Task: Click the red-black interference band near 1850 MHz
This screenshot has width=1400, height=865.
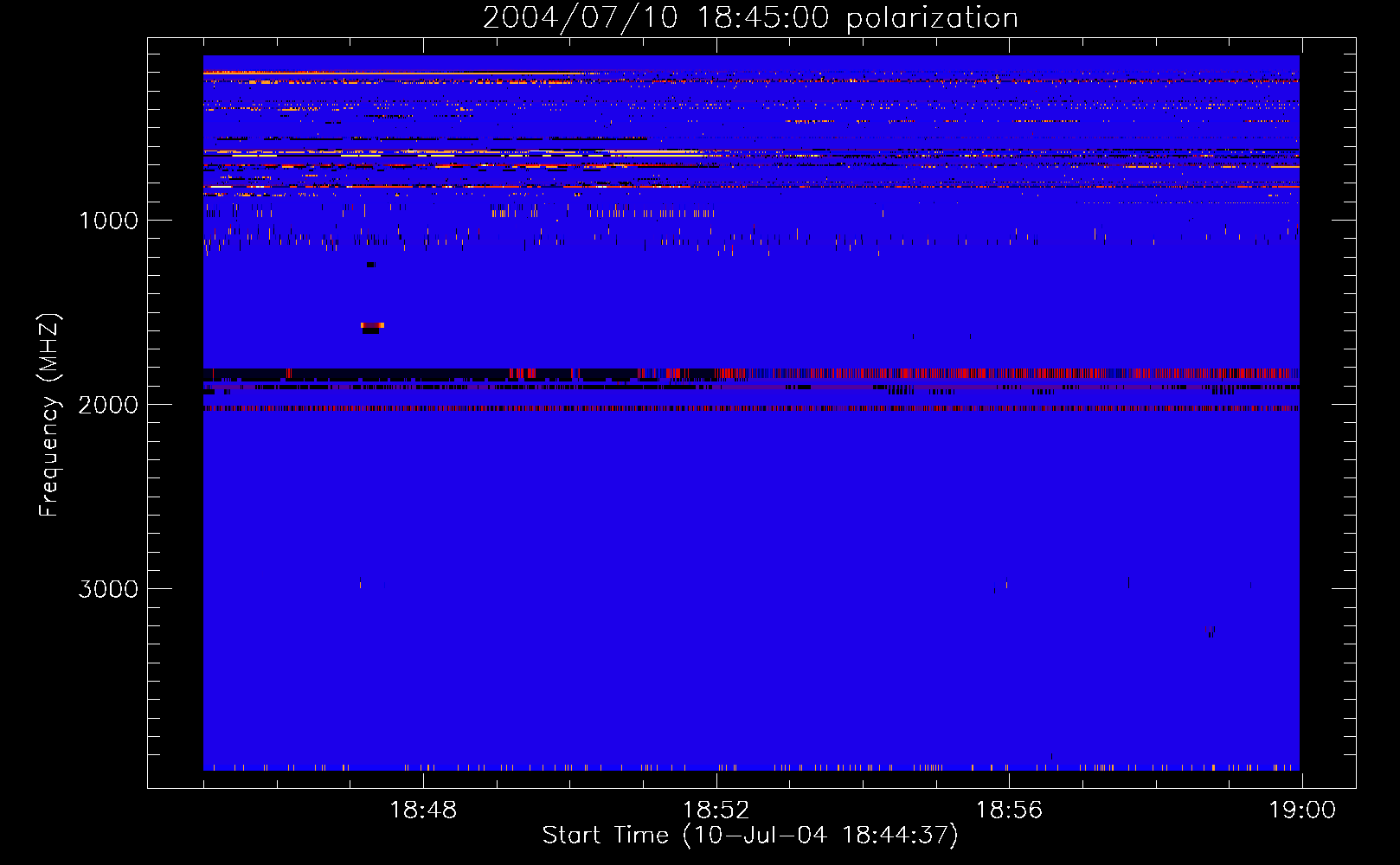Action: click(751, 374)
